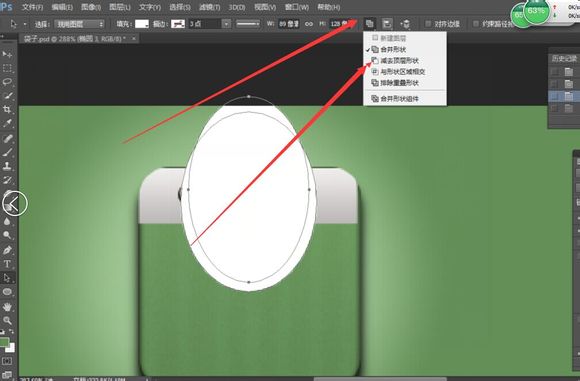Open the stroke width 3点 dropdown arrow
Image resolution: width=580 pixels, height=381 pixels.
[226, 24]
